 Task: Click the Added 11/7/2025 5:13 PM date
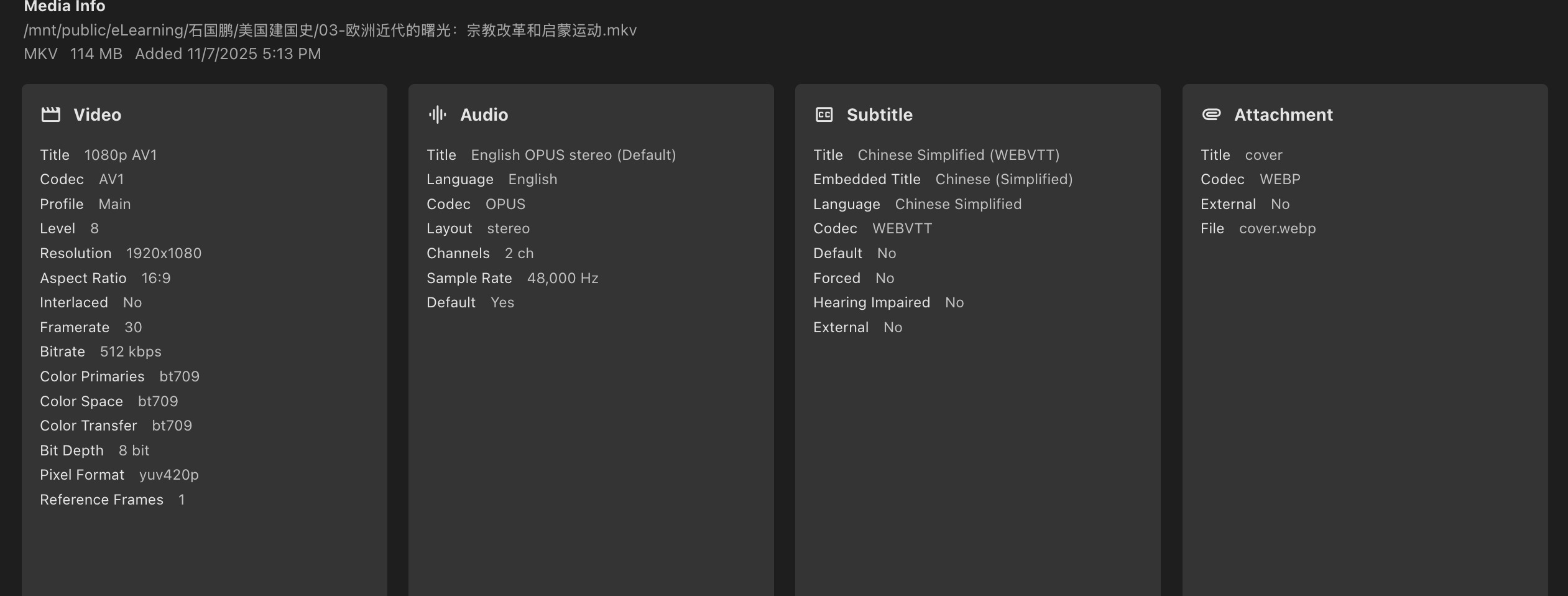pos(228,54)
